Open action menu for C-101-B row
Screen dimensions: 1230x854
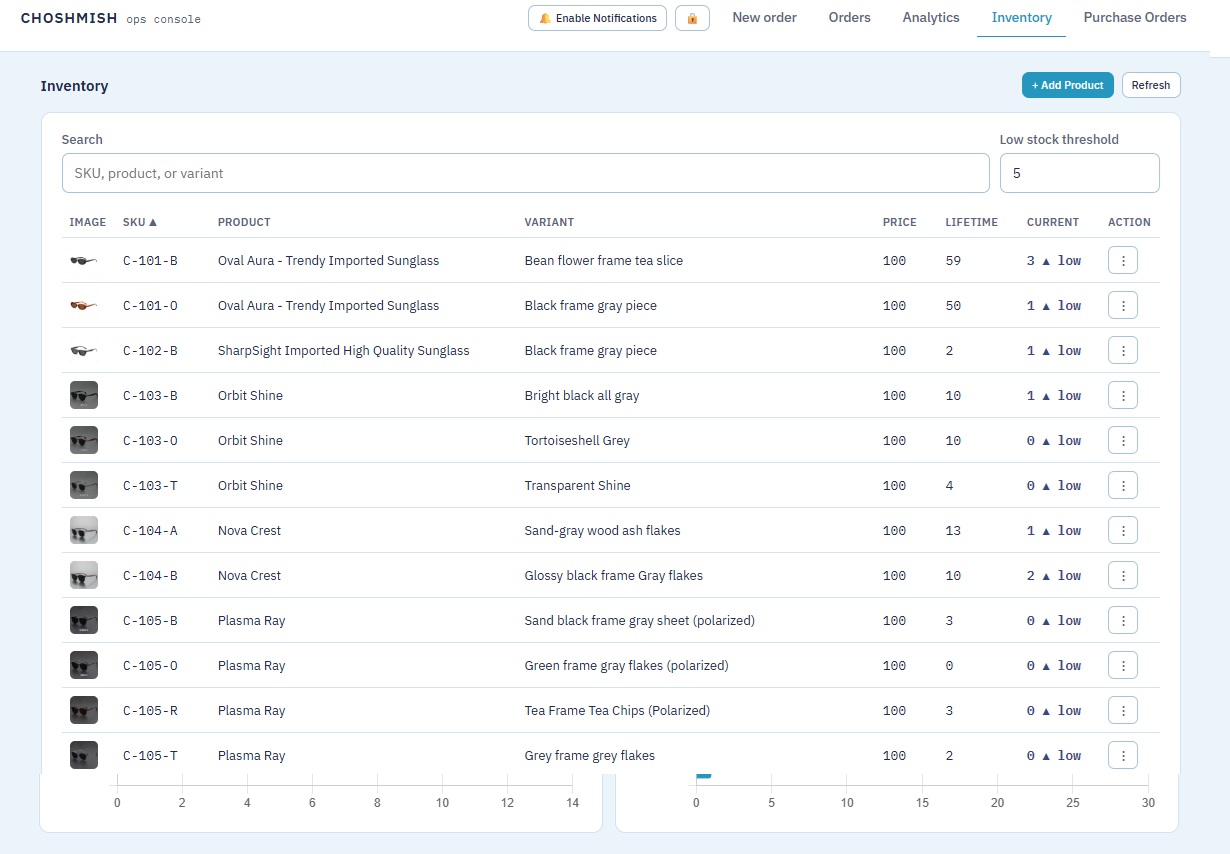1123,260
